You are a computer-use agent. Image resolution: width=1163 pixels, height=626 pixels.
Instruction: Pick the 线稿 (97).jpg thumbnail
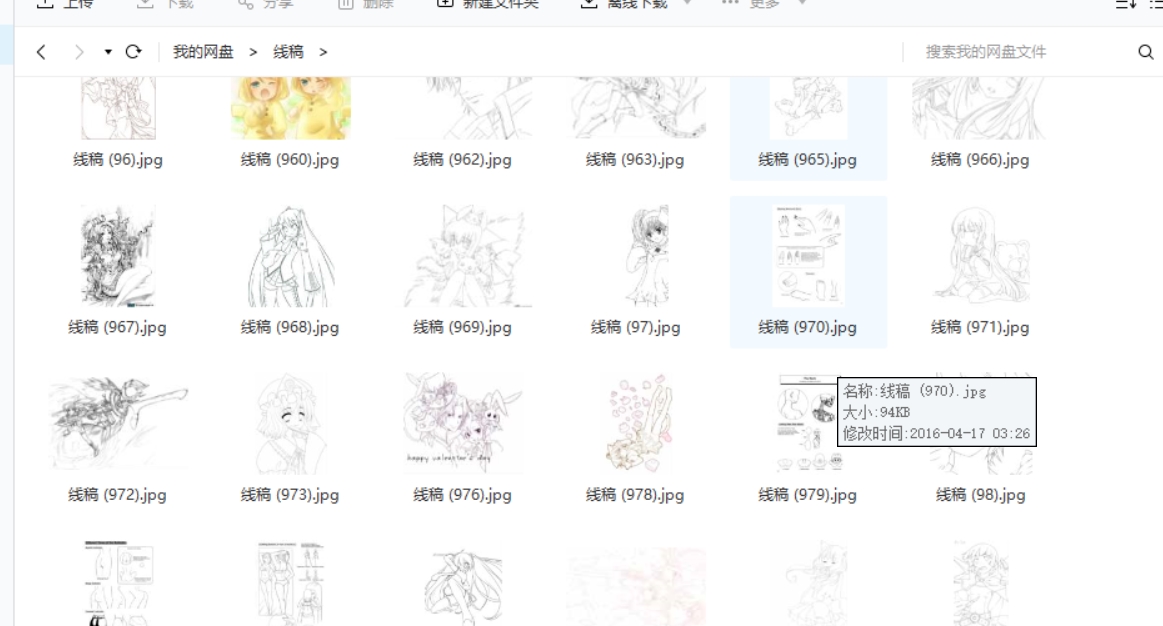tap(647, 256)
